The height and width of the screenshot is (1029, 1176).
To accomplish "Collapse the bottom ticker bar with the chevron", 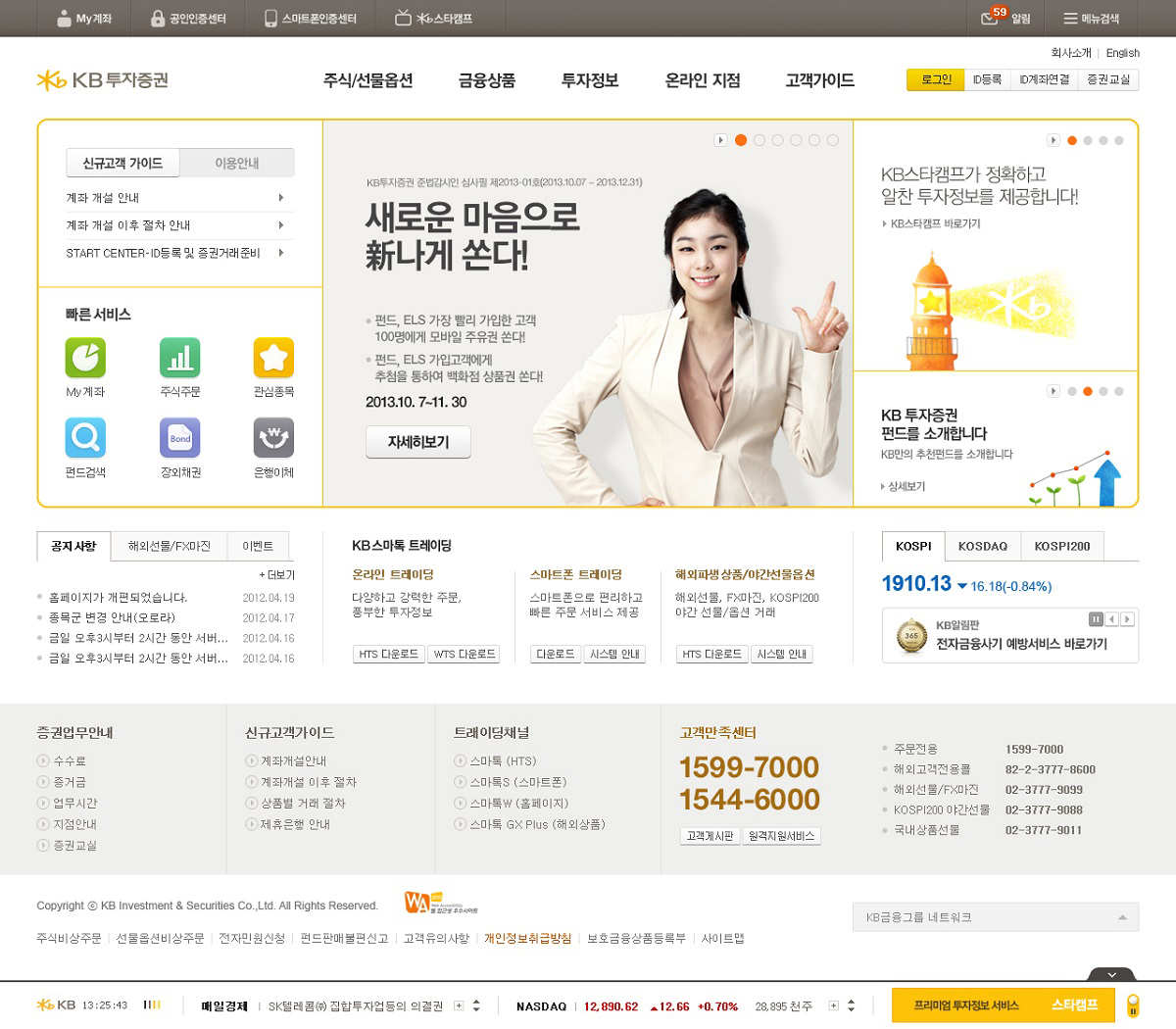I will point(1112,975).
